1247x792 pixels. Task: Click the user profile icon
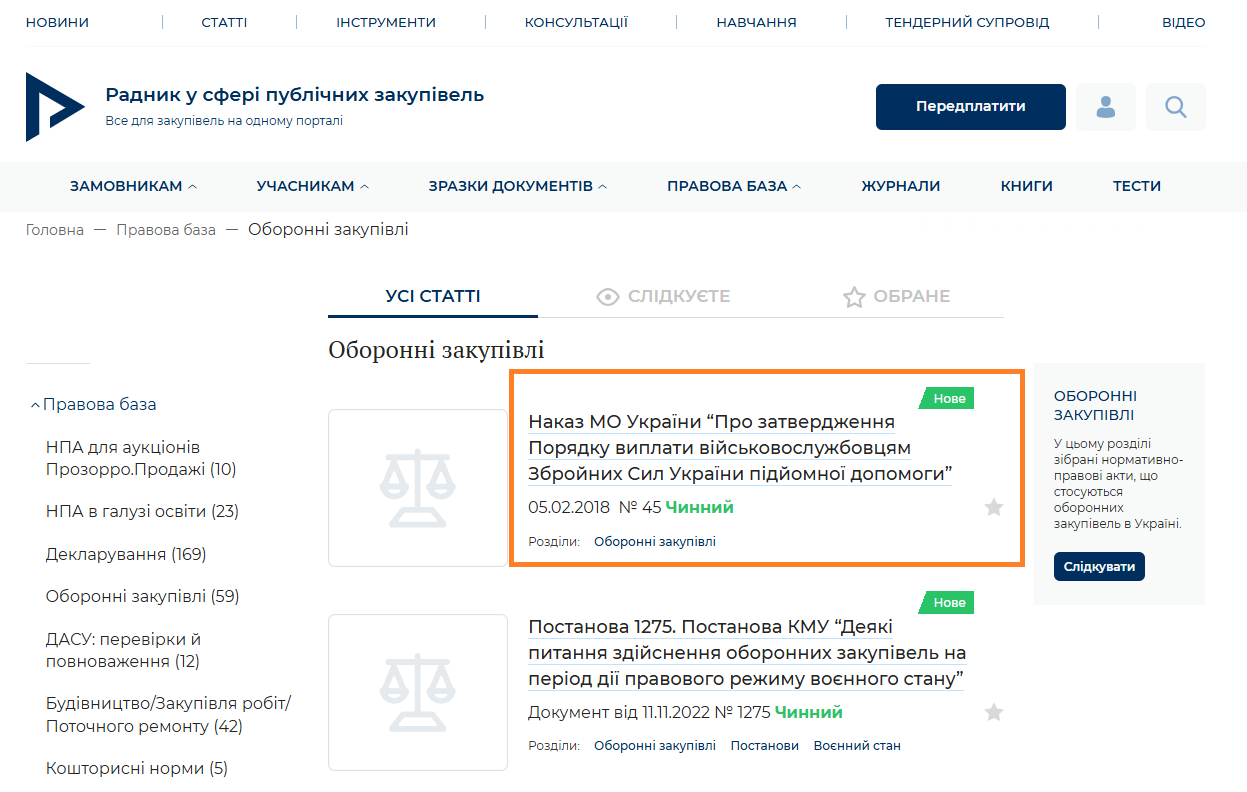pos(1106,107)
